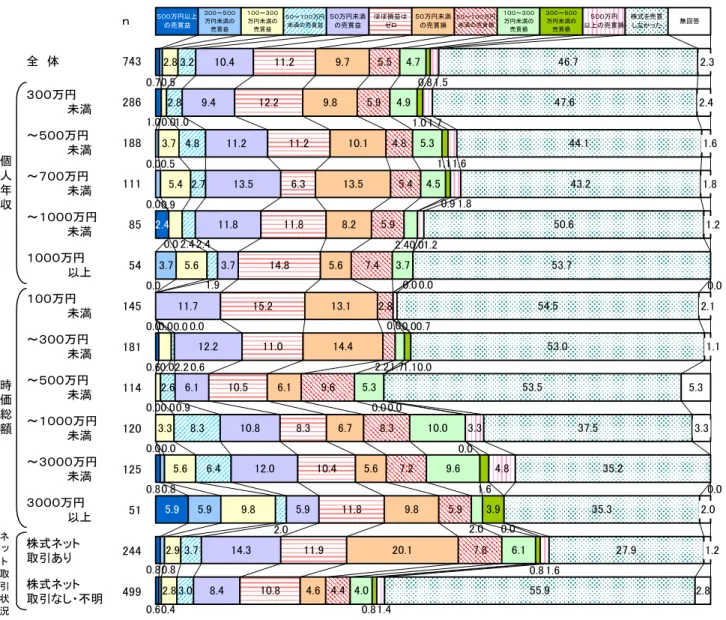Select the 54.5 dotted bar segment
Viewport: 726px width, 620px height.
(548, 306)
